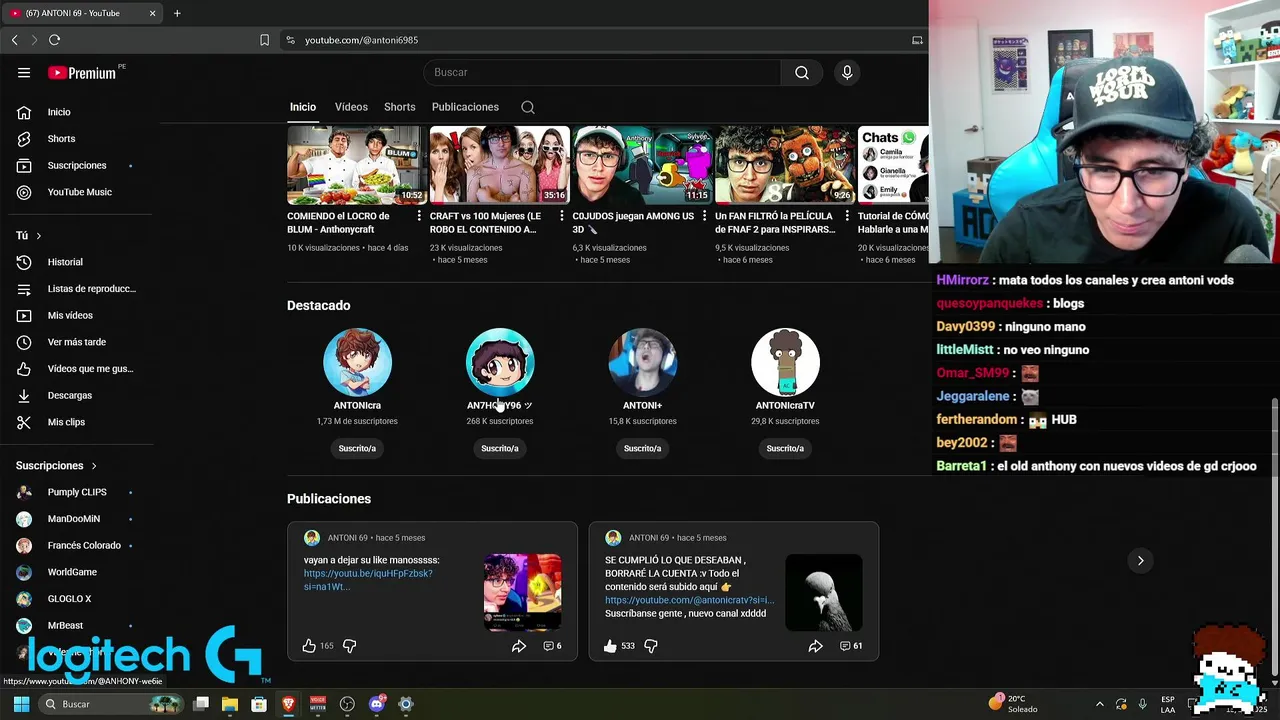1280x720 pixels.
Task: Open the YouTube hamburger guide menu
Action: [x=24, y=72]
